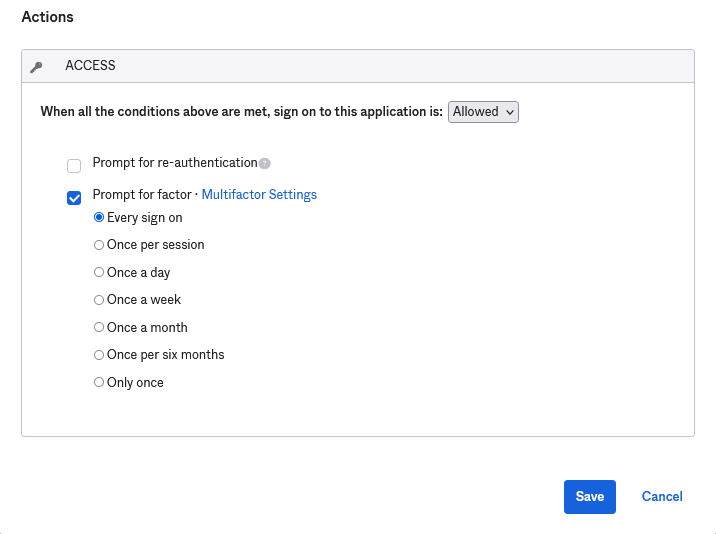Cancel the rule changes
The width and height of the screenshot is (716, 534).
662,497
